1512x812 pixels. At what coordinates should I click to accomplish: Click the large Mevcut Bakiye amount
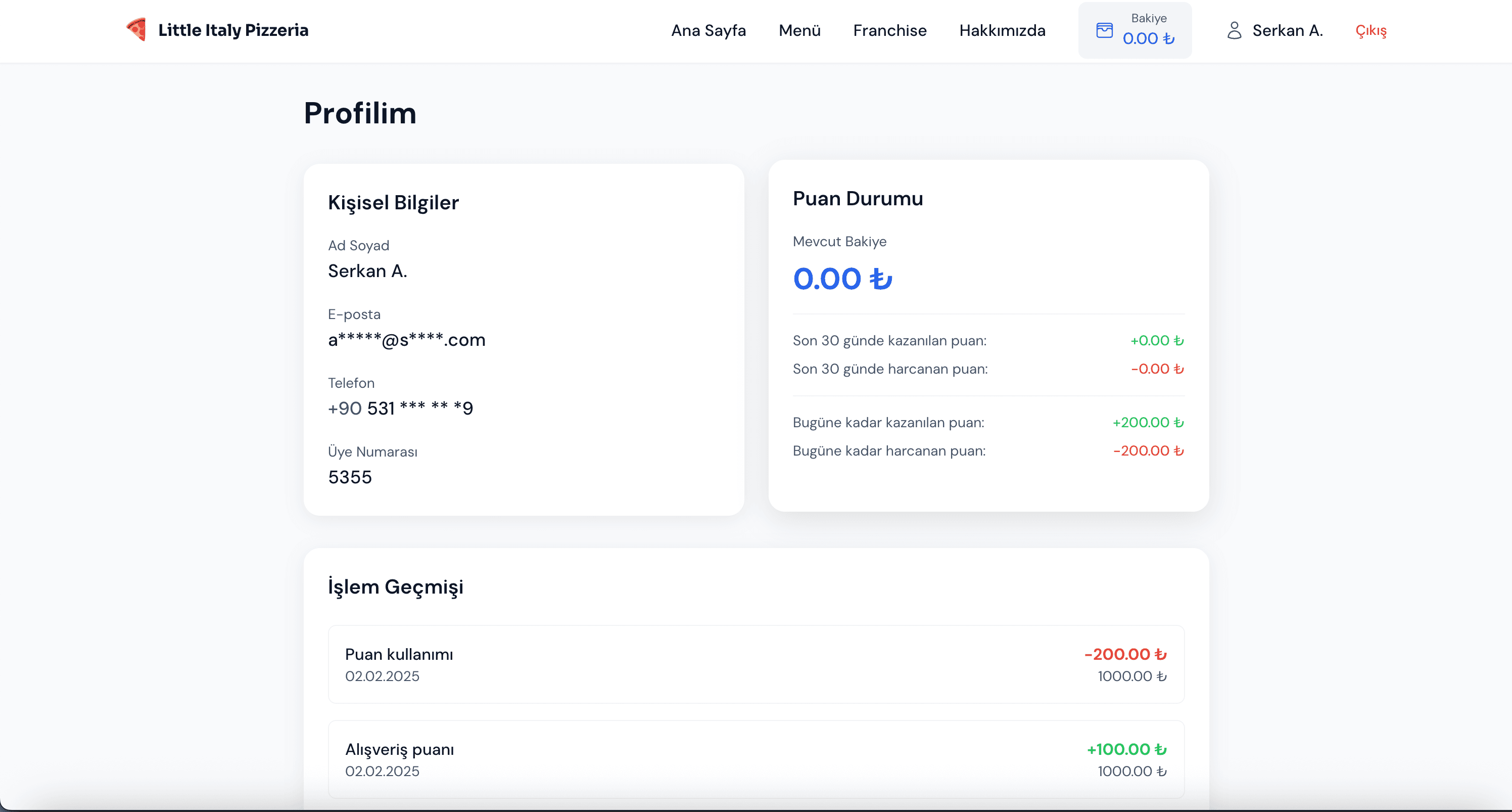pos(842,278)
